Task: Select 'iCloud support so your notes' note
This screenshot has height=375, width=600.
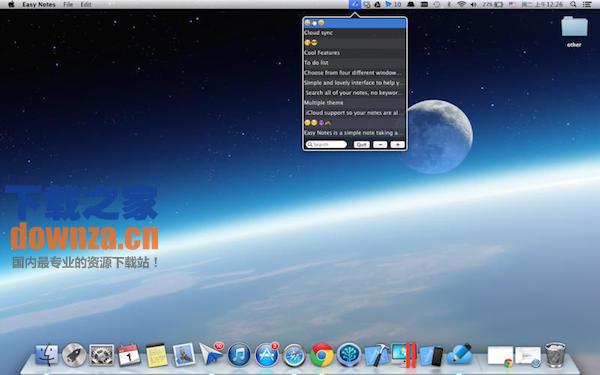Action: click(x=354, y=112)
